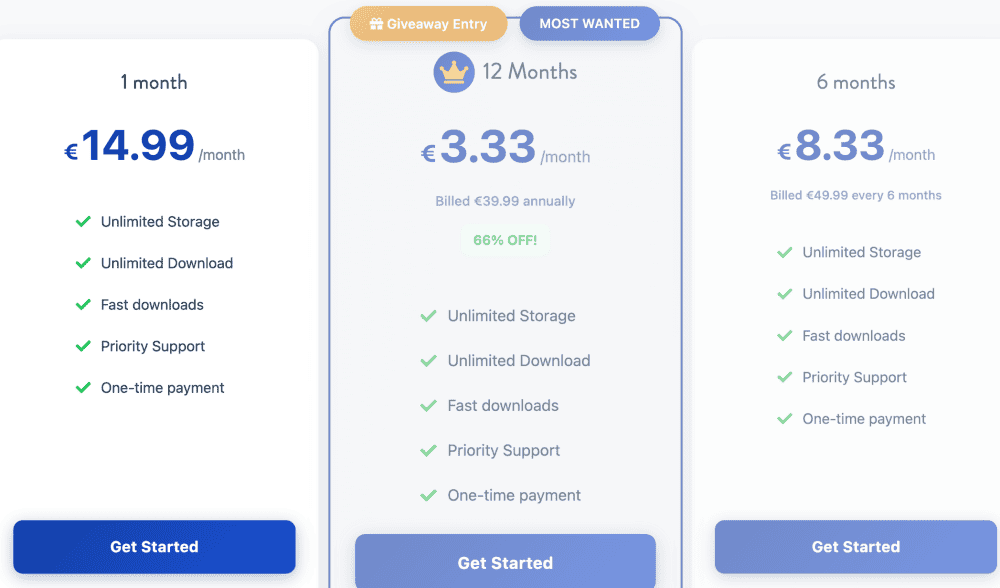Select the MOST WANTED badge

589,23
